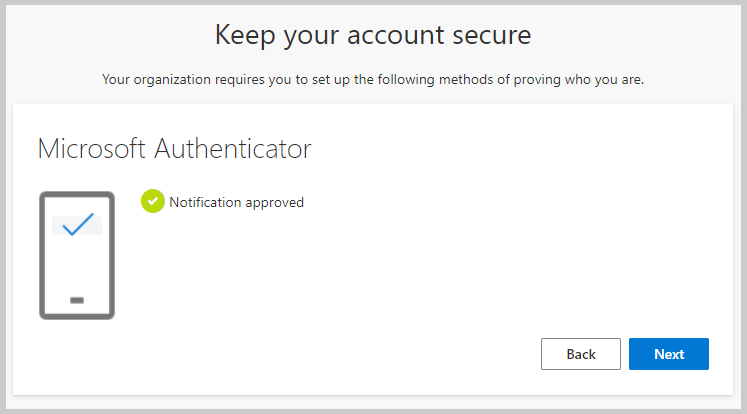The height and width of the screenshot is (414, 747).
Task: Click empty white card area above the buttons
Action: click(429, 267)
